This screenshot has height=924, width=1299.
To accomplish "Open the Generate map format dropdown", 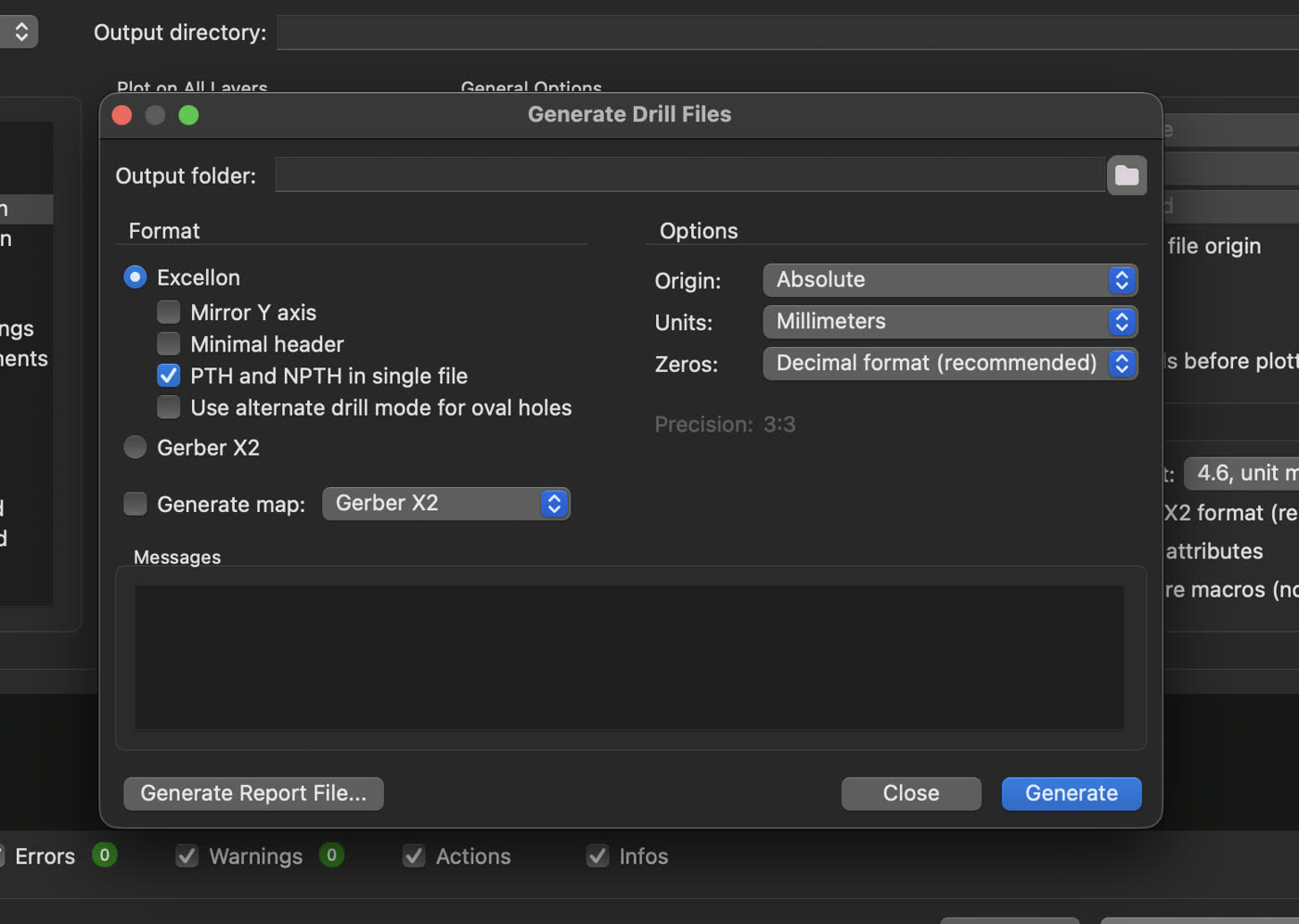I will click(445, 503).
